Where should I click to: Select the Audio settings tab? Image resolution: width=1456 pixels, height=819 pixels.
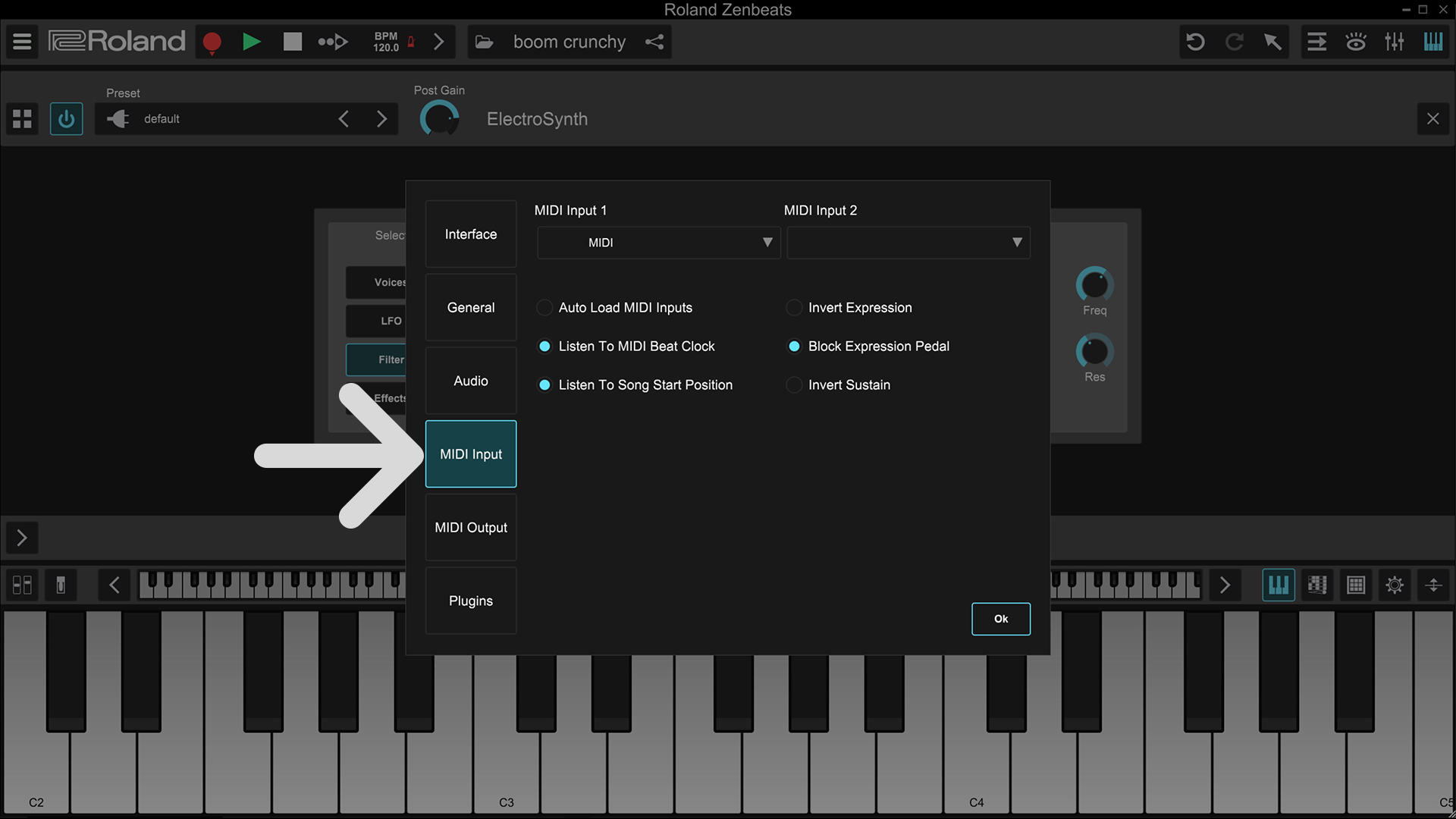coord(470,380)
